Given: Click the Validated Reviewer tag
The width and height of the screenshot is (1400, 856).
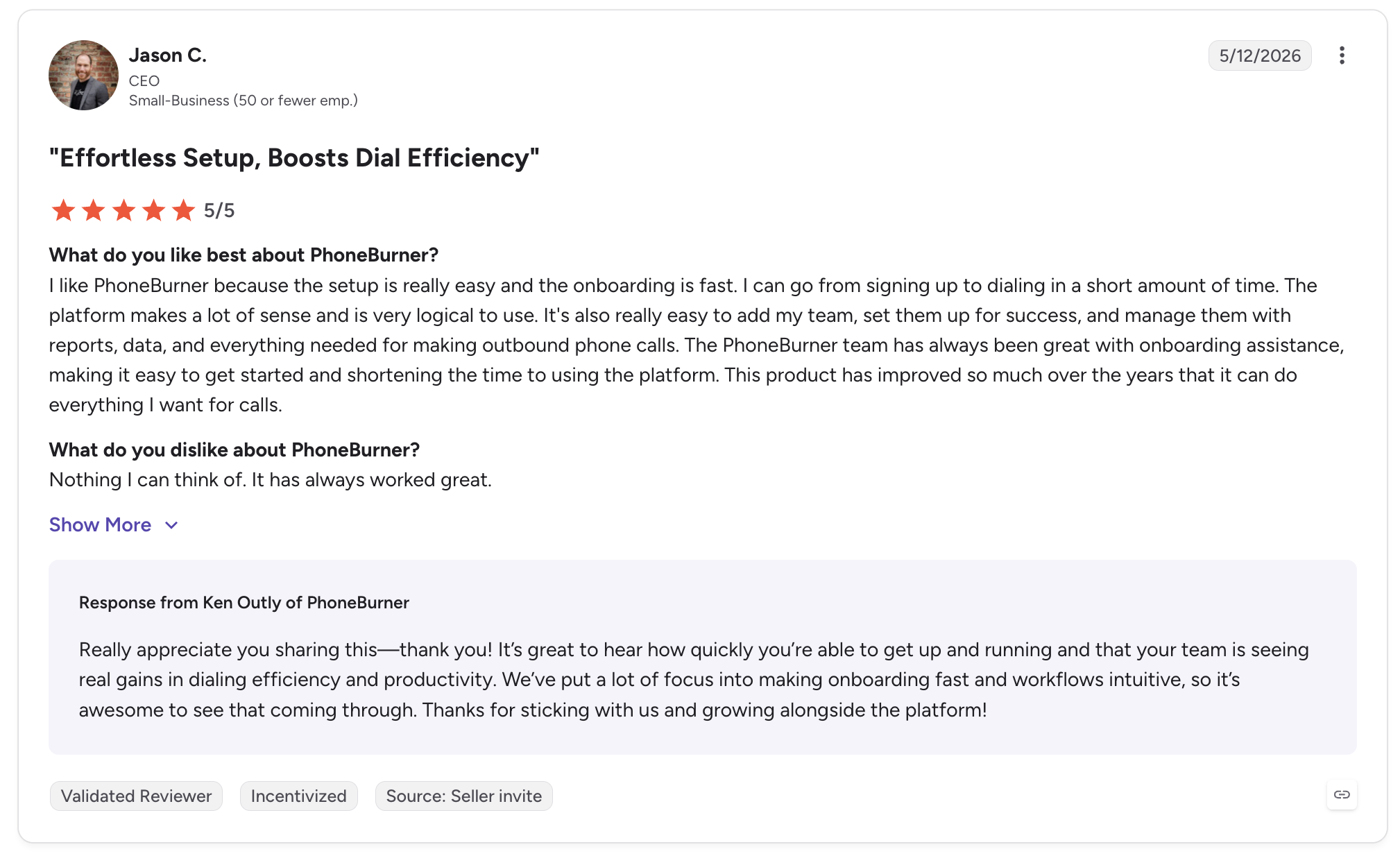Looking at the screenshot, I should click(x=136, y=796).
